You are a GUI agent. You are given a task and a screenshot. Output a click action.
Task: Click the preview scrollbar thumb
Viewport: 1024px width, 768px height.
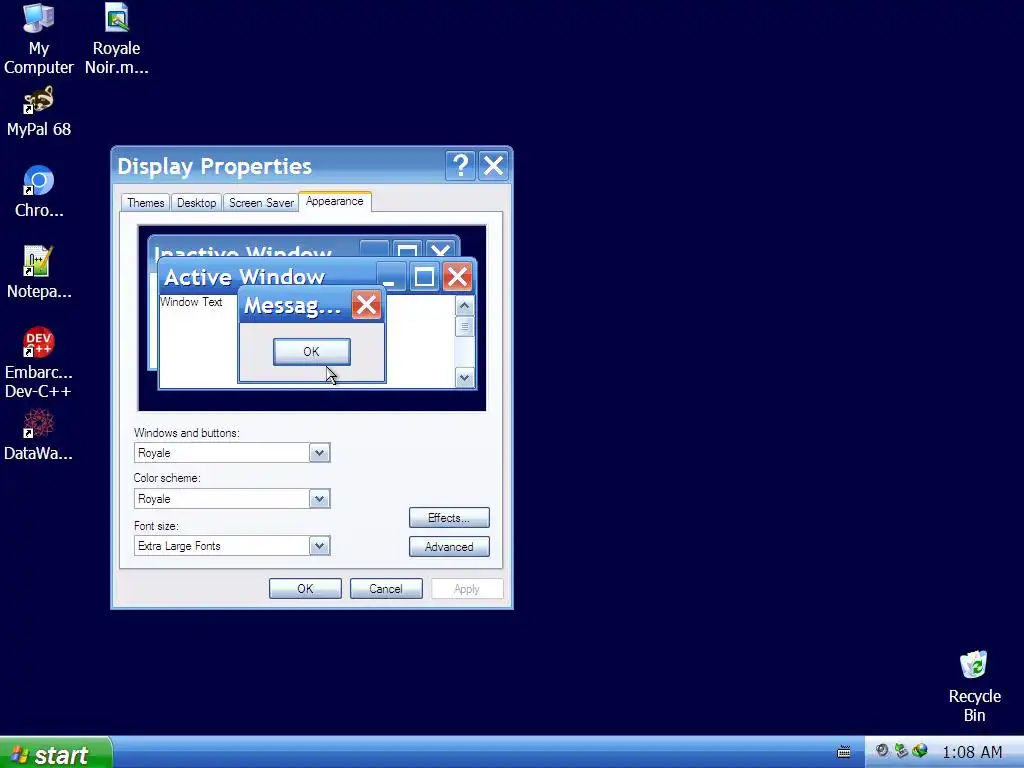(464, 326)
